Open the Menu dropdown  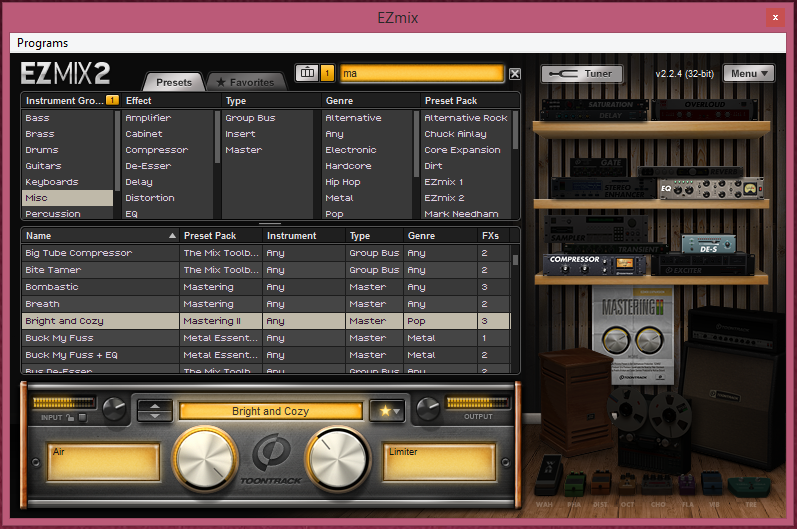(749, 74)
